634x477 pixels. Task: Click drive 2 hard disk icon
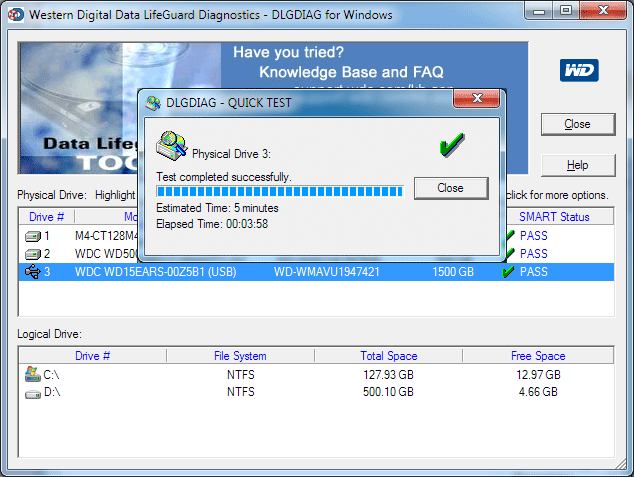click(x=34, y=254)
